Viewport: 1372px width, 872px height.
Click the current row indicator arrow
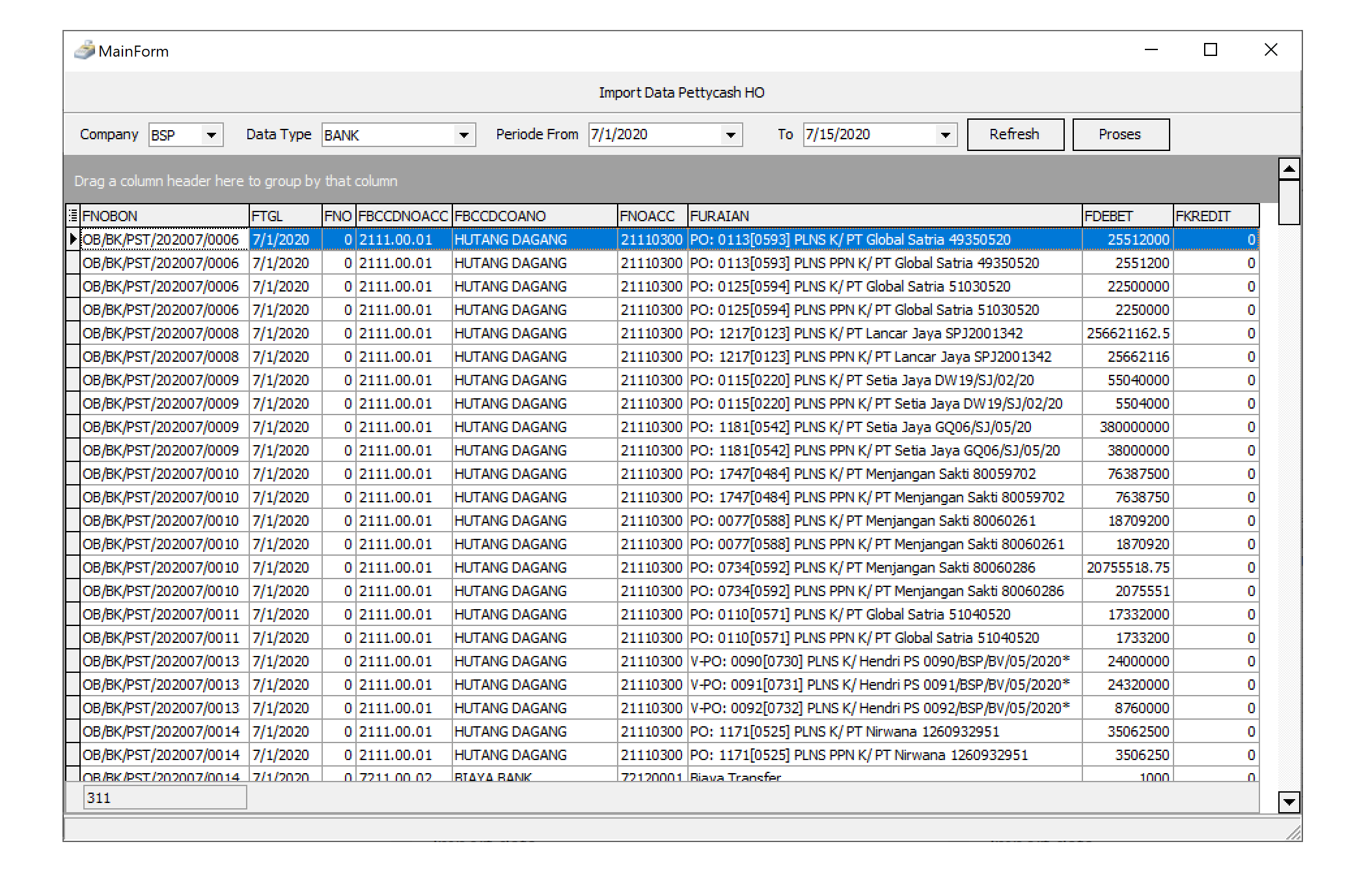(73, 239)
